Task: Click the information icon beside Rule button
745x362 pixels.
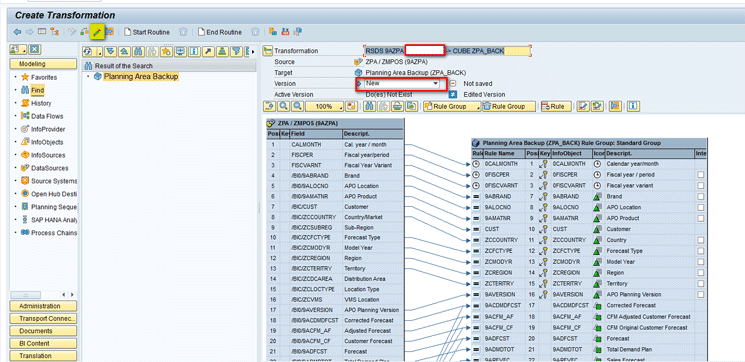Action: click(633, 106)
